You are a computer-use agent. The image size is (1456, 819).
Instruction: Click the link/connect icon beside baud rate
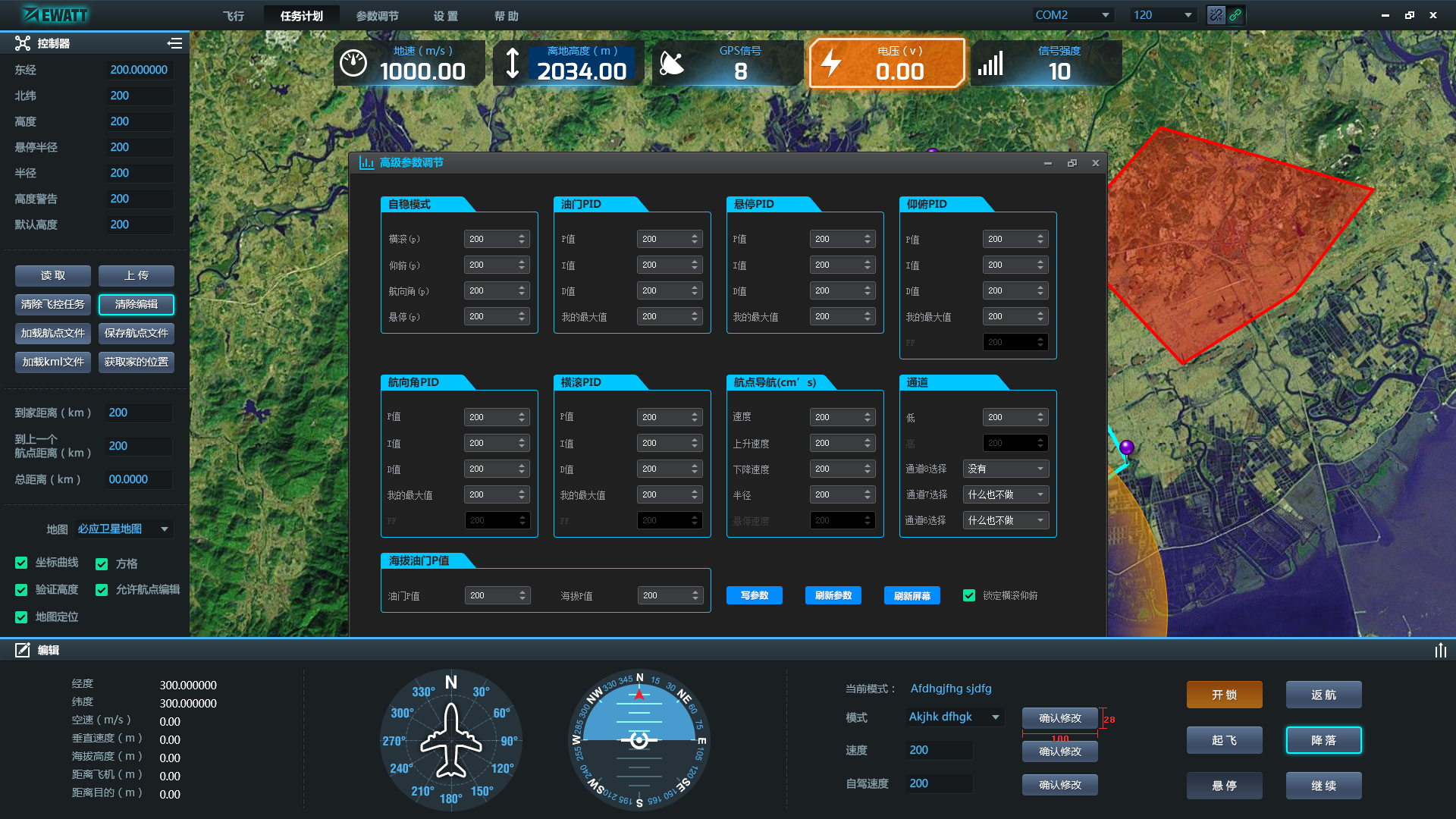coord(1235,15)
